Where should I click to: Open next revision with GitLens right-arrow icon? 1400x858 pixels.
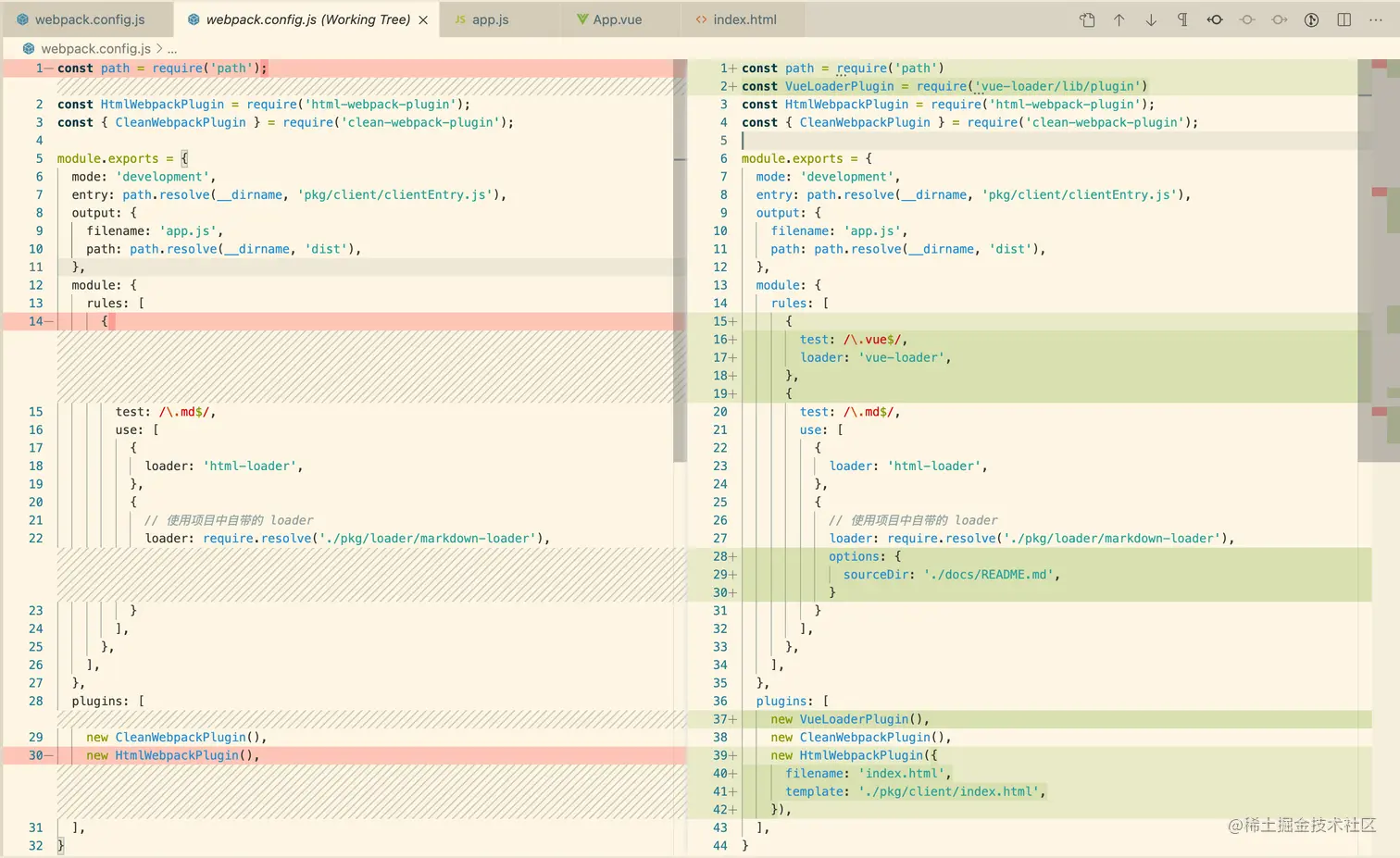[x=1280, y=19]
